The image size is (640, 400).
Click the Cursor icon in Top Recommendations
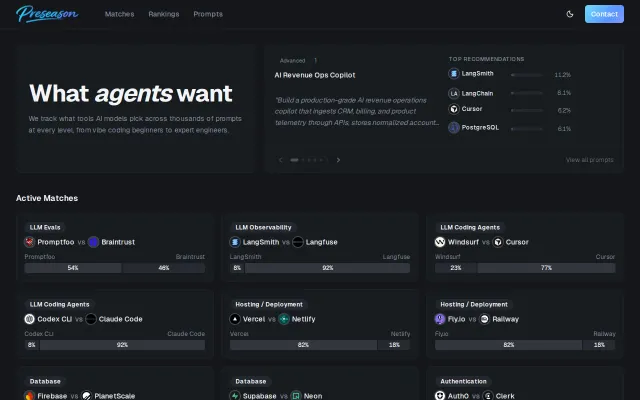pyautogui.click(x=454, y=109)
